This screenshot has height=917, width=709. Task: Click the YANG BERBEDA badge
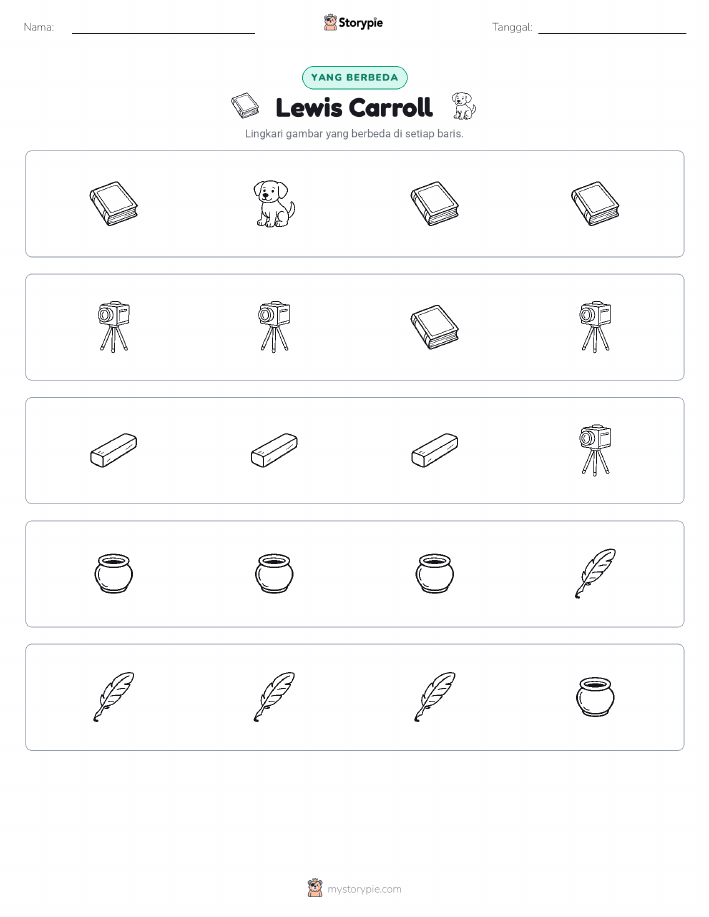354,77
